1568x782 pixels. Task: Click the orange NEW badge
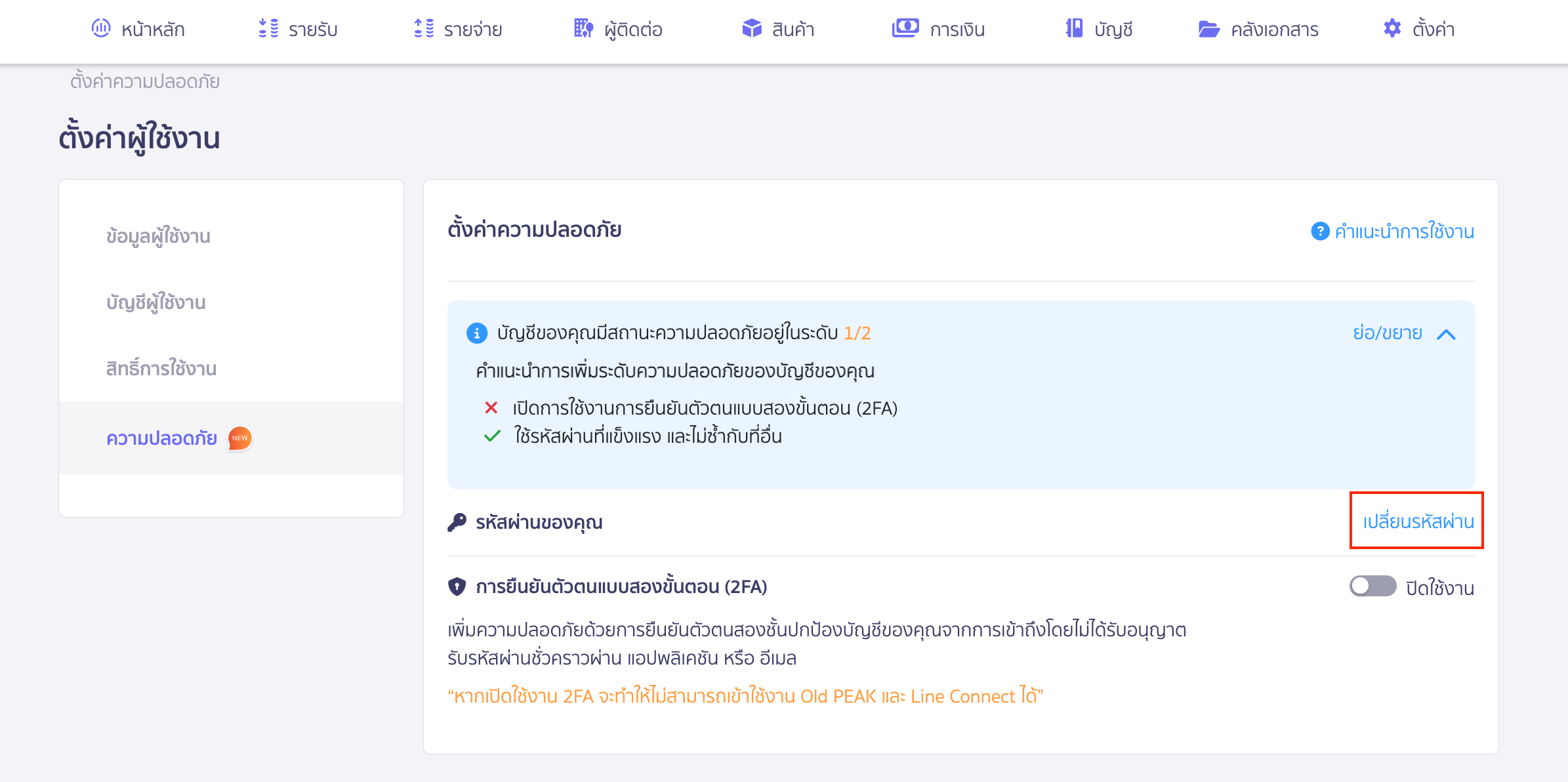pos(240,438)
